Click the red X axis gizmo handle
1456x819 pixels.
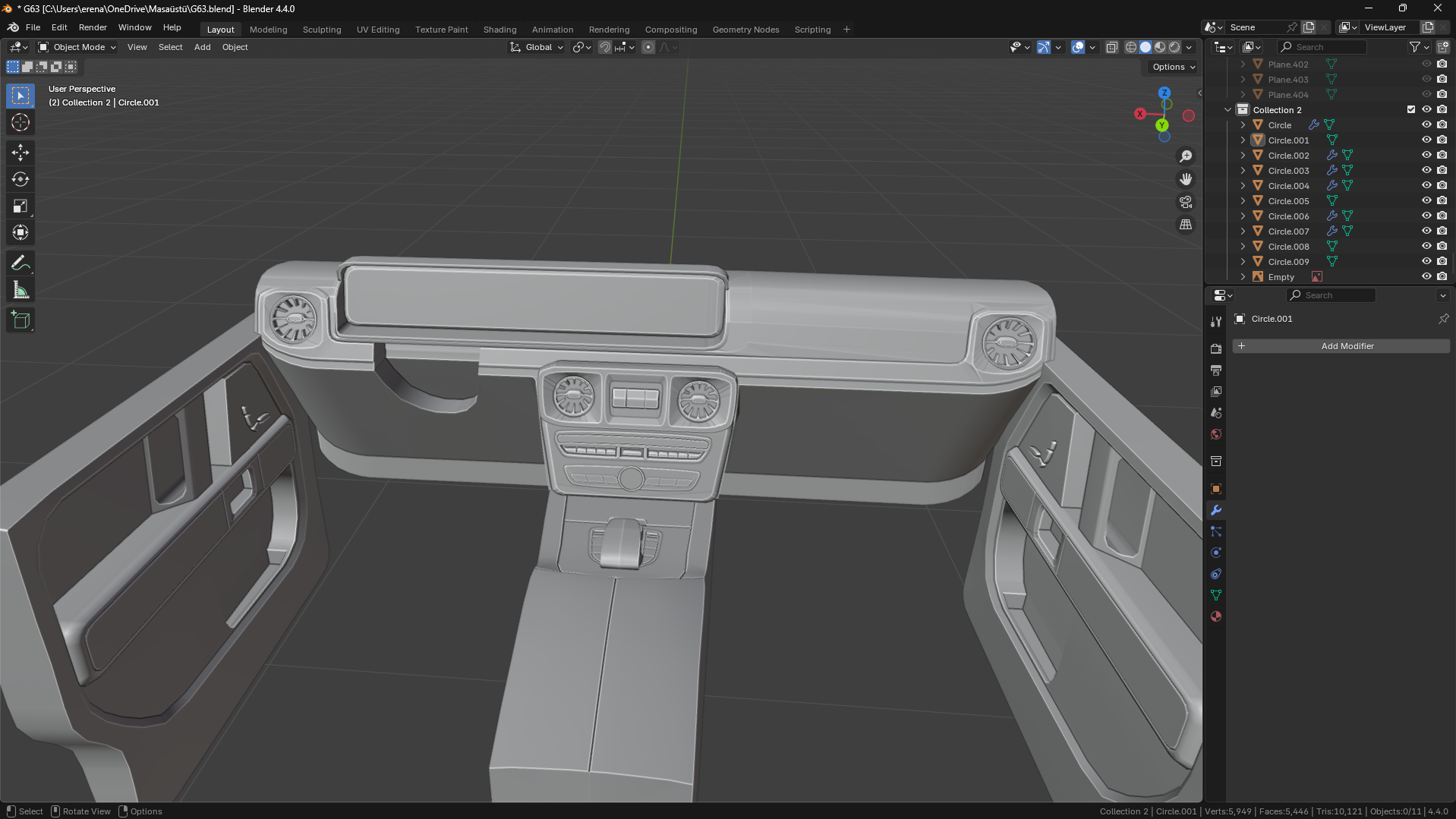point(1139,114)
